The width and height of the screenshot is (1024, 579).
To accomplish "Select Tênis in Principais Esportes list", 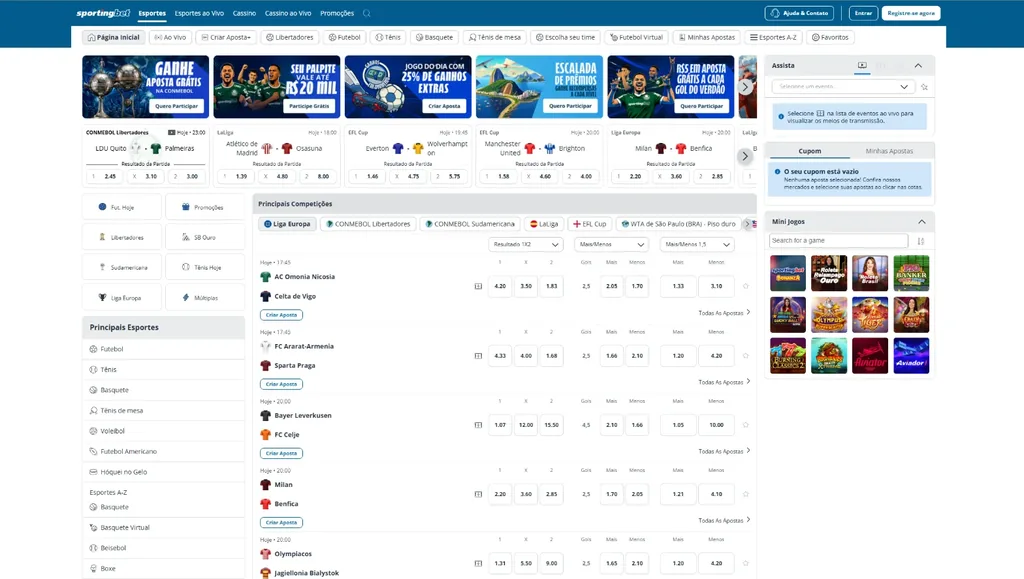I will click(x=163, y=369).
